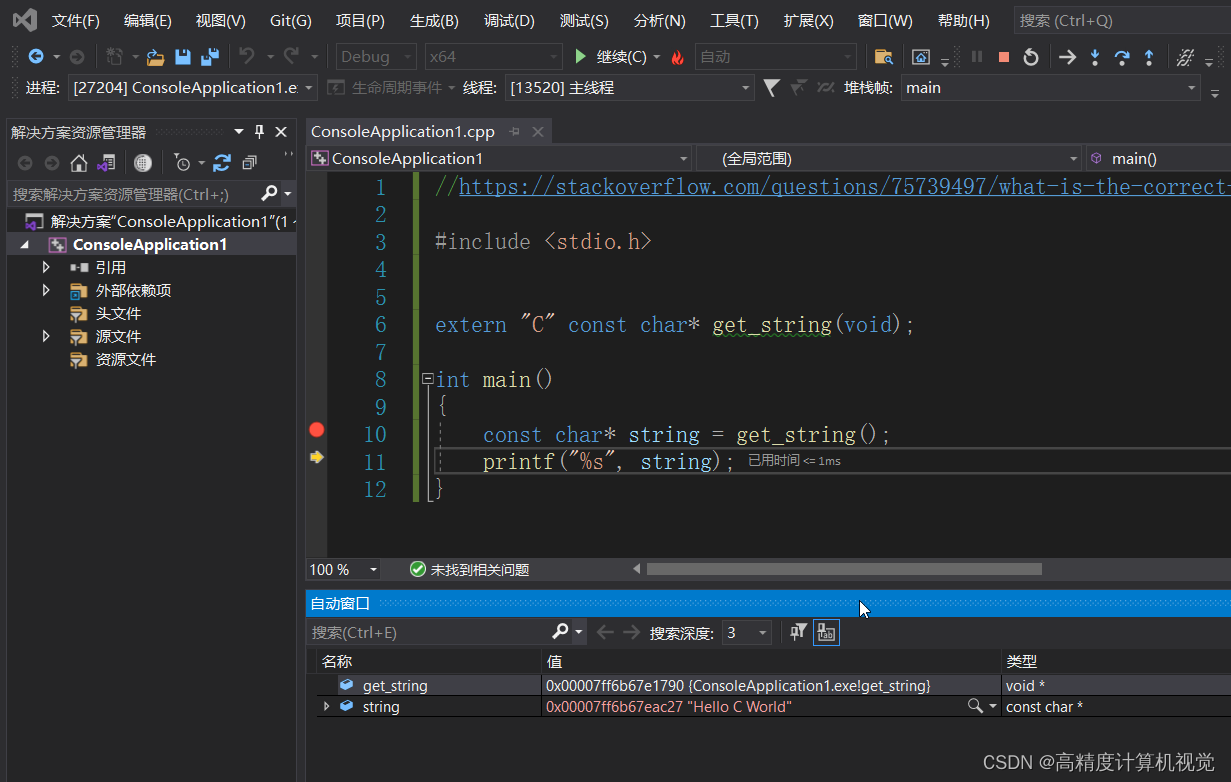Image resolution: width=1231 pixels, height=782 pixels.
Task: Click the navigate backward arrow icon
Action: point(36,57)
